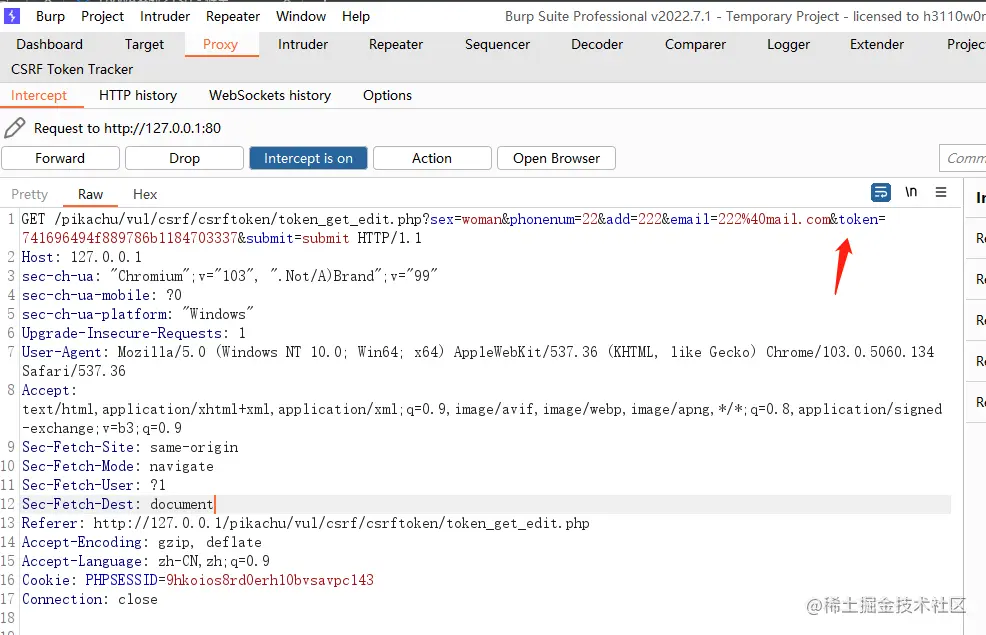The image size is (986, 635).
Task: Click the GET request path token_get_edit.php
Action: pos(350,219)
